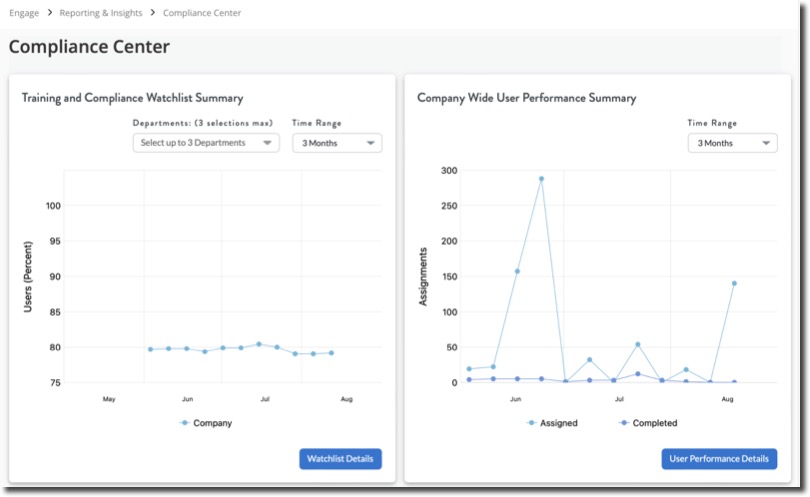The width and height of the screenshot is (810, 497).
Task: Click the highest Company watchlist data point
Action: (259, 344)
